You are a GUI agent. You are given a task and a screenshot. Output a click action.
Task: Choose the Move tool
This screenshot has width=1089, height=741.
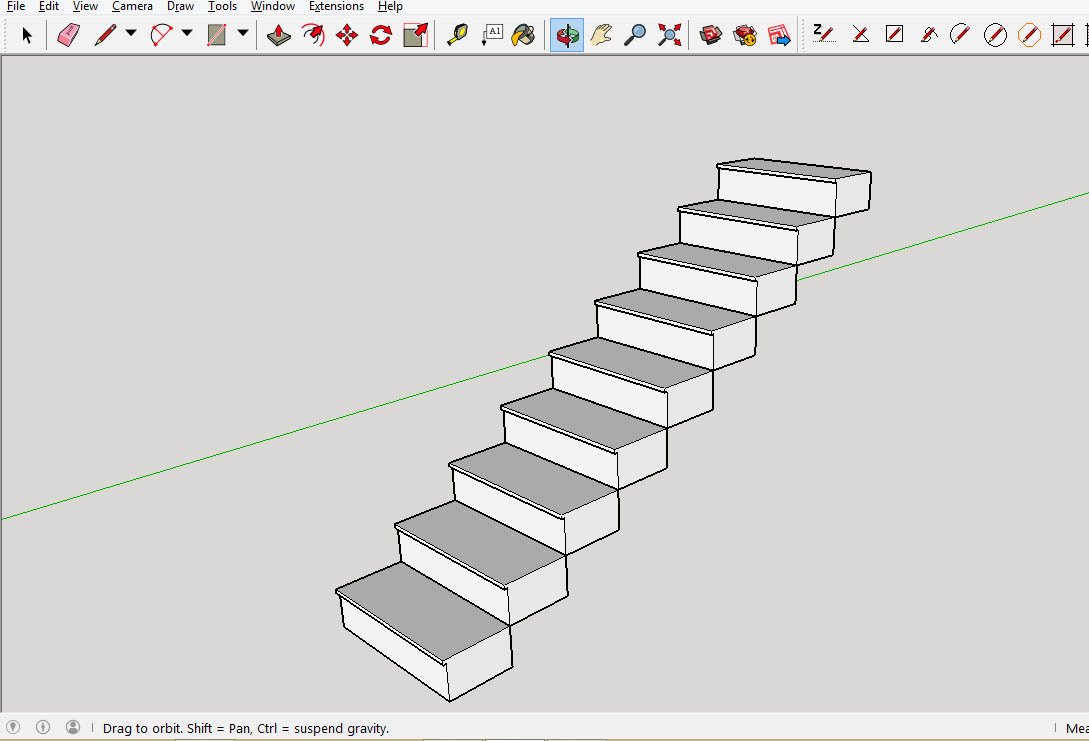pos(347,35)
